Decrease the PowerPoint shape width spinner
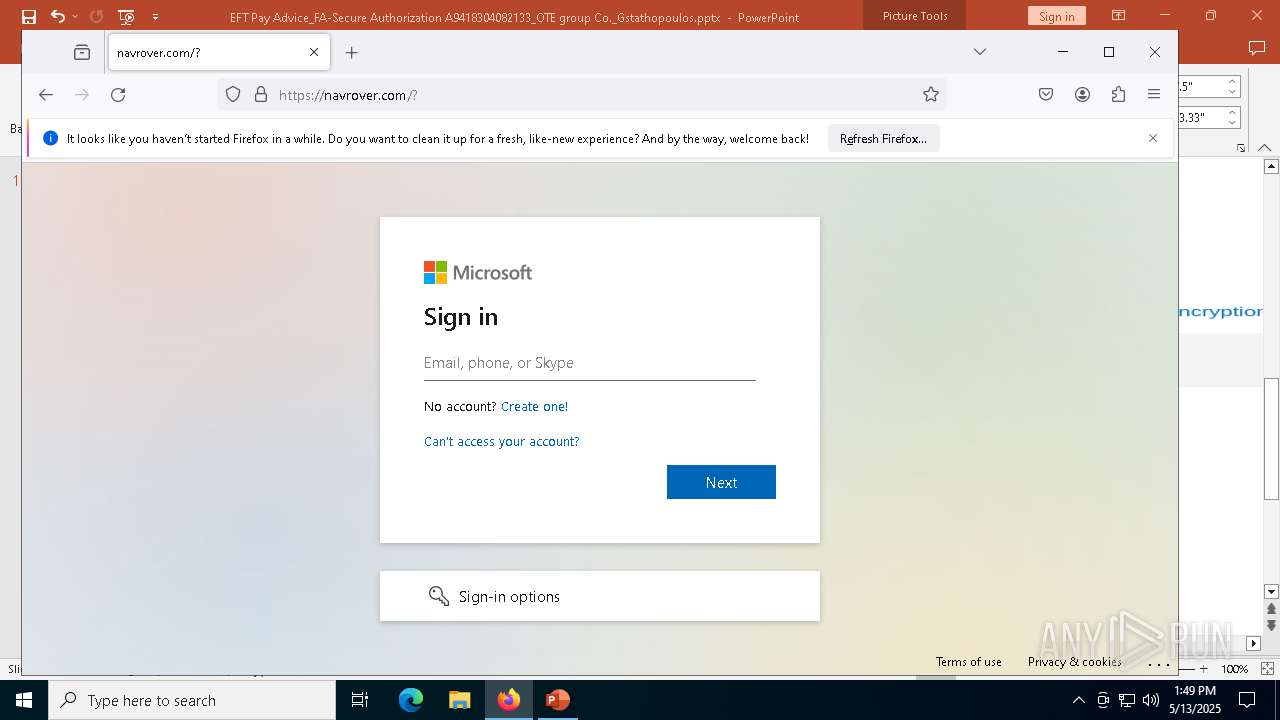Screen dimensions: 1280x720 [x=1233, y=122]
